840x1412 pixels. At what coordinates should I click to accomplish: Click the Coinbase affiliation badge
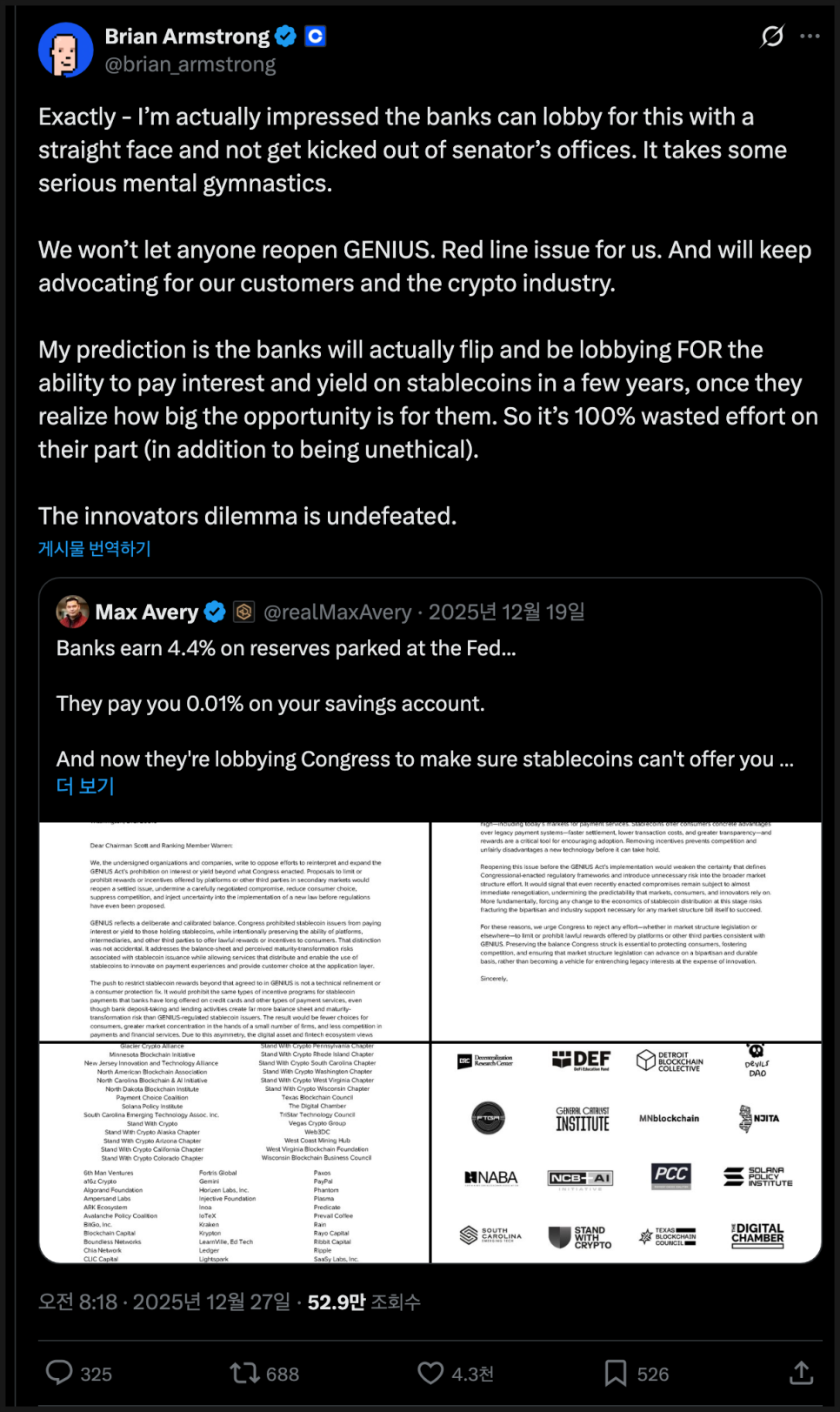[x=316, y=36]
